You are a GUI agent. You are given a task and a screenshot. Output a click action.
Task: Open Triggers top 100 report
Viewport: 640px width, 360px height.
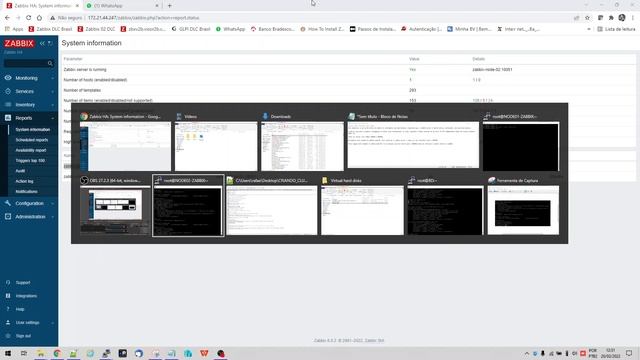click(x=30, y=161)
